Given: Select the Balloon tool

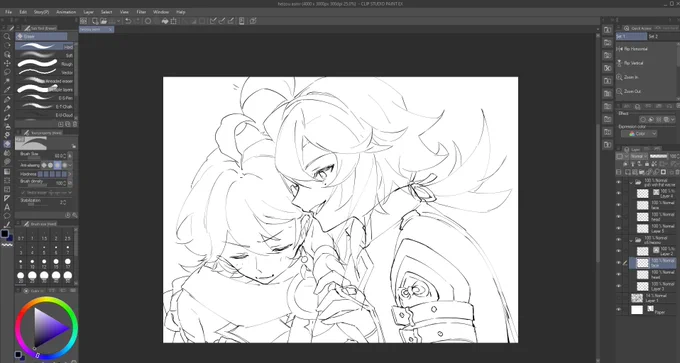Looking at the screenshot, I should tap(7, 216).
